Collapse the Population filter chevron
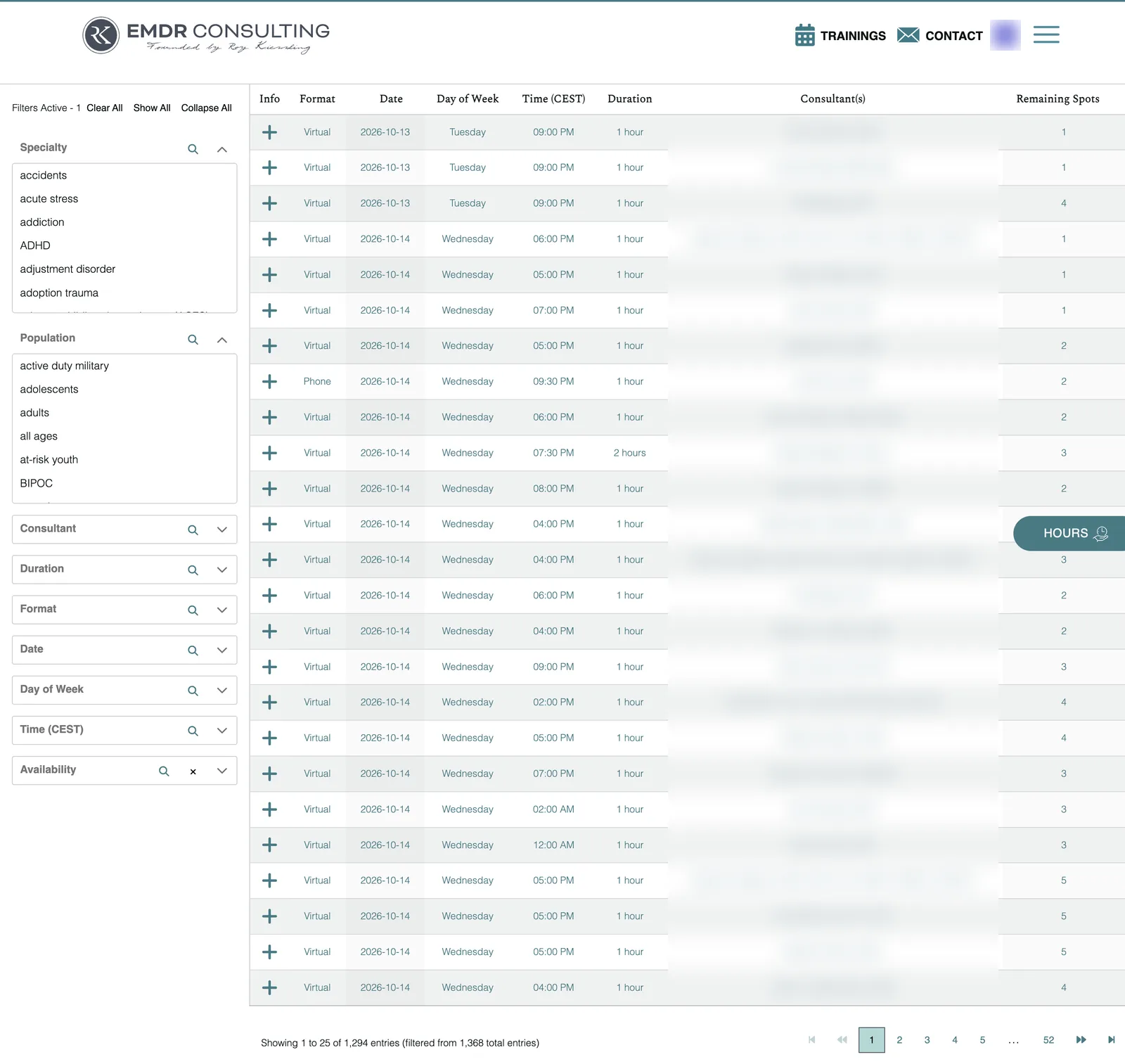The image size is (1125, 1064). tap(222, 340)
